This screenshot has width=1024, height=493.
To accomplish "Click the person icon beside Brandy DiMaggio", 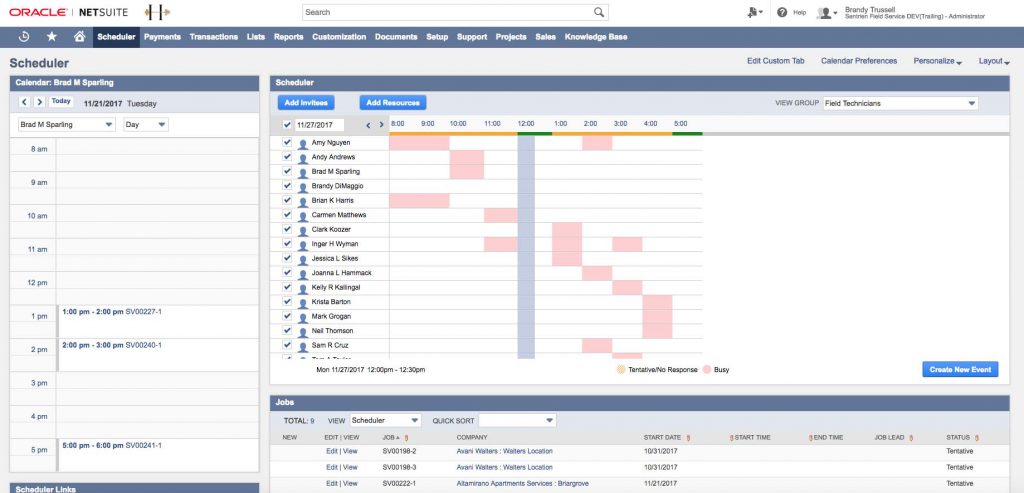I will pos(302,187).
